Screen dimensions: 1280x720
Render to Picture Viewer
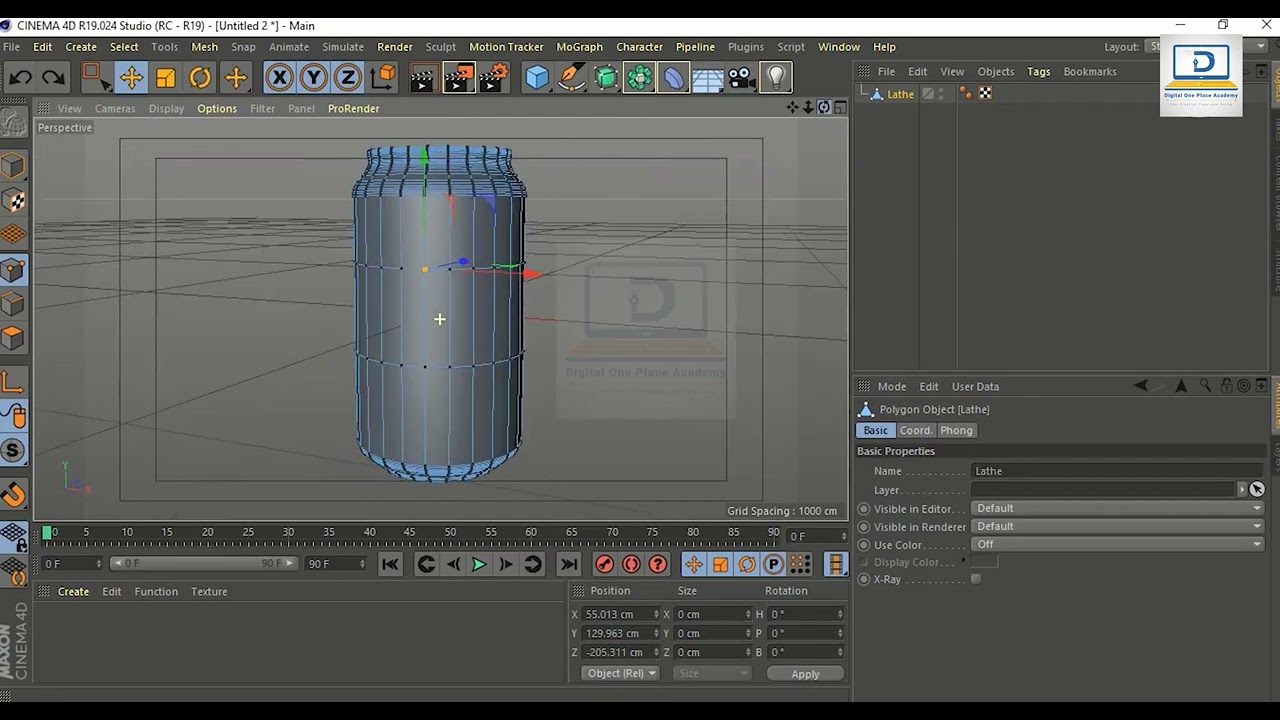coord(458,77)
